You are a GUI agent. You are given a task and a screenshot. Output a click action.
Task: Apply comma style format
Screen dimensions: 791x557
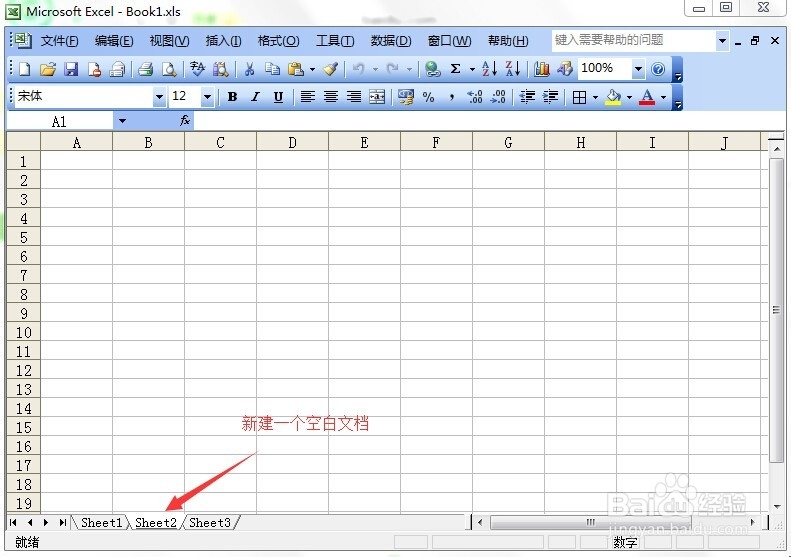[451, 96]
